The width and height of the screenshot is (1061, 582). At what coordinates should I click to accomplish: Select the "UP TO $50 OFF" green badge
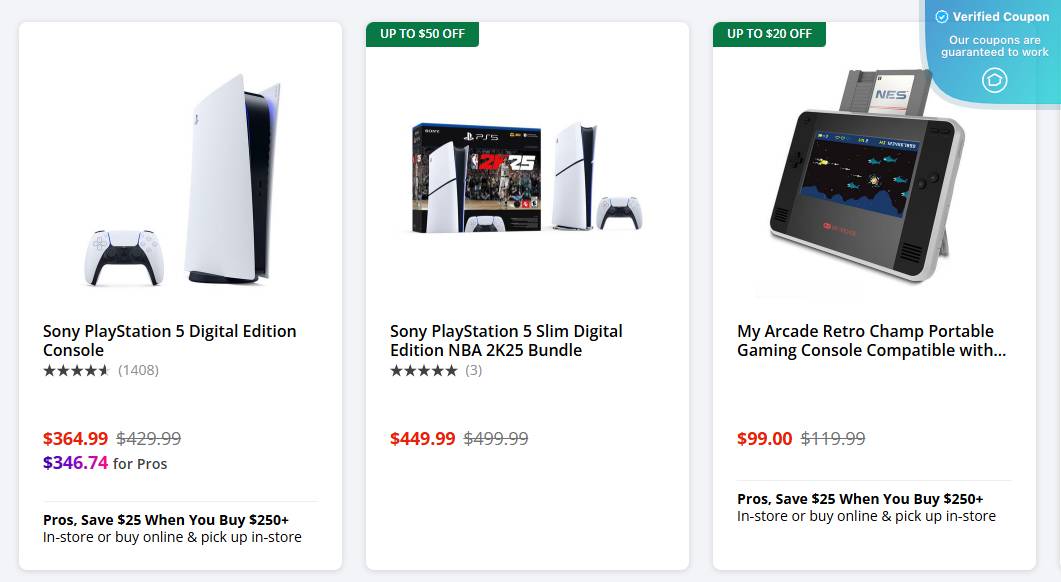click(x=422, y=33)
